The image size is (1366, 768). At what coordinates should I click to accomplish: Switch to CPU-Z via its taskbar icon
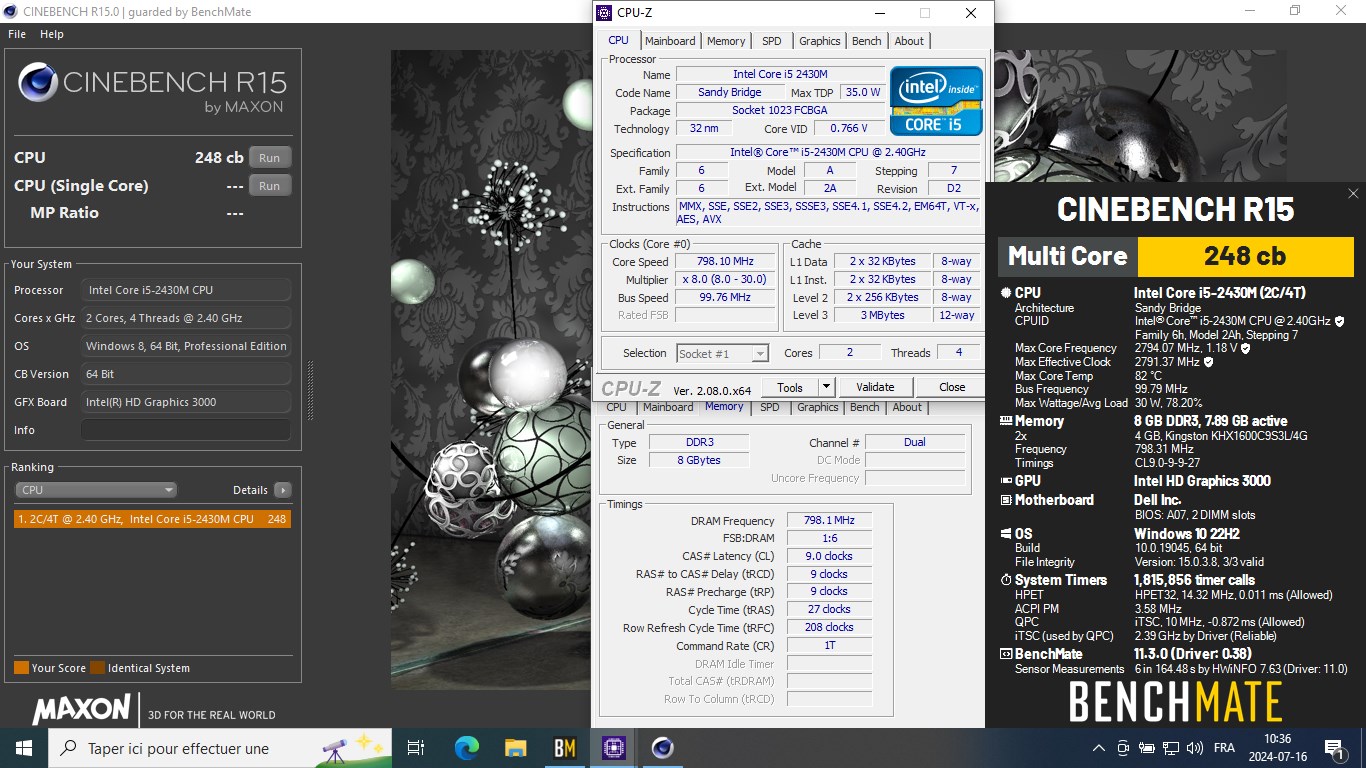(x=613, y=747)
